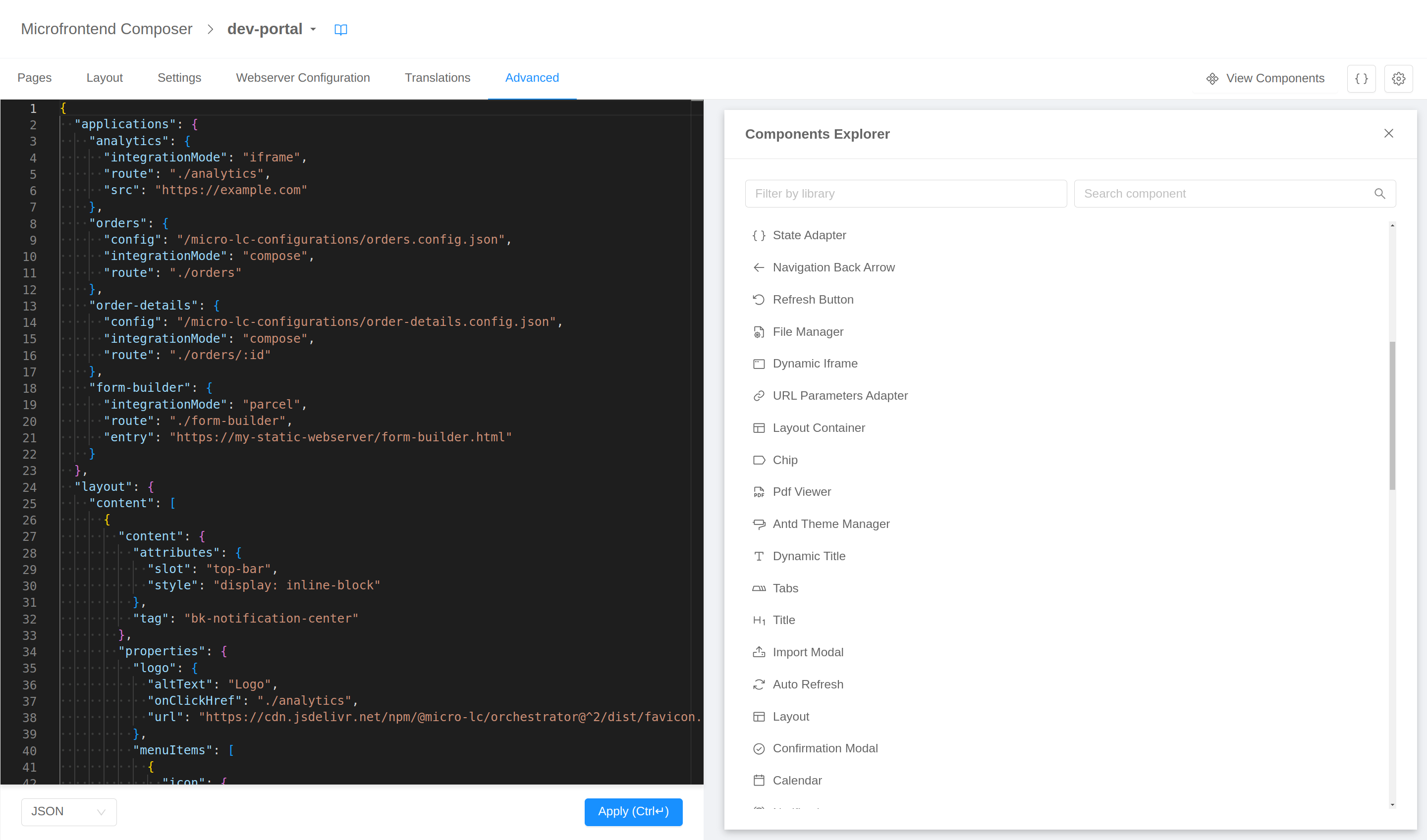Select the Navigation Back Arrow component

(x=833, y=266)
